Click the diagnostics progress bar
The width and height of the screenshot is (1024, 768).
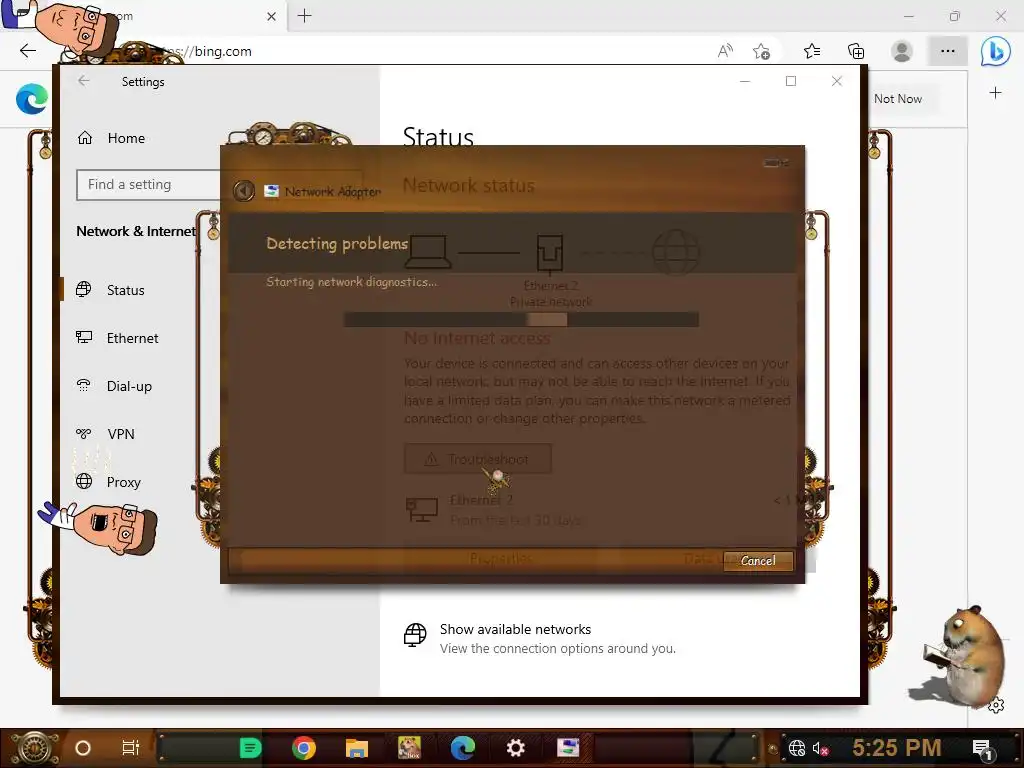pyautogui.click(x=520, y=319)
